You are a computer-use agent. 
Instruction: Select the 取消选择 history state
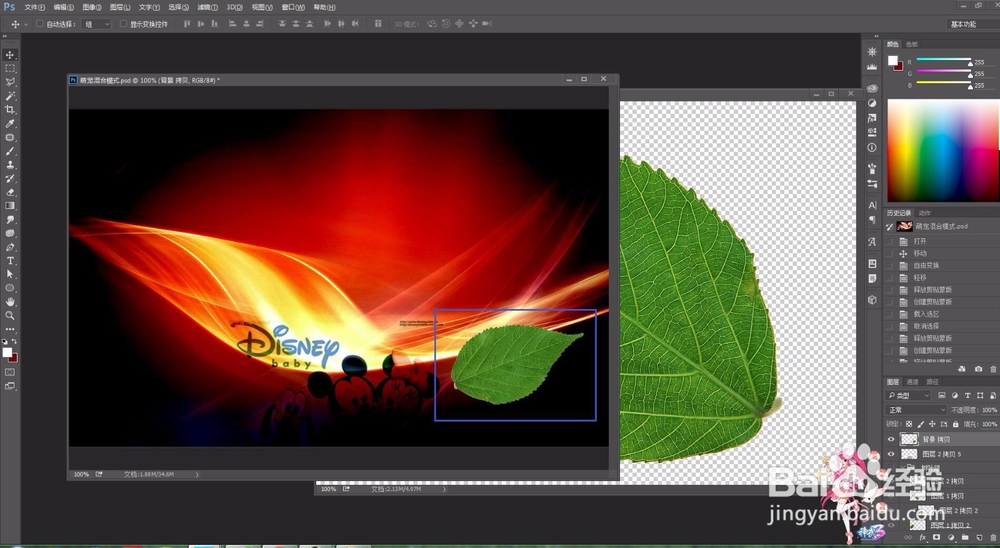coord(941,326)
